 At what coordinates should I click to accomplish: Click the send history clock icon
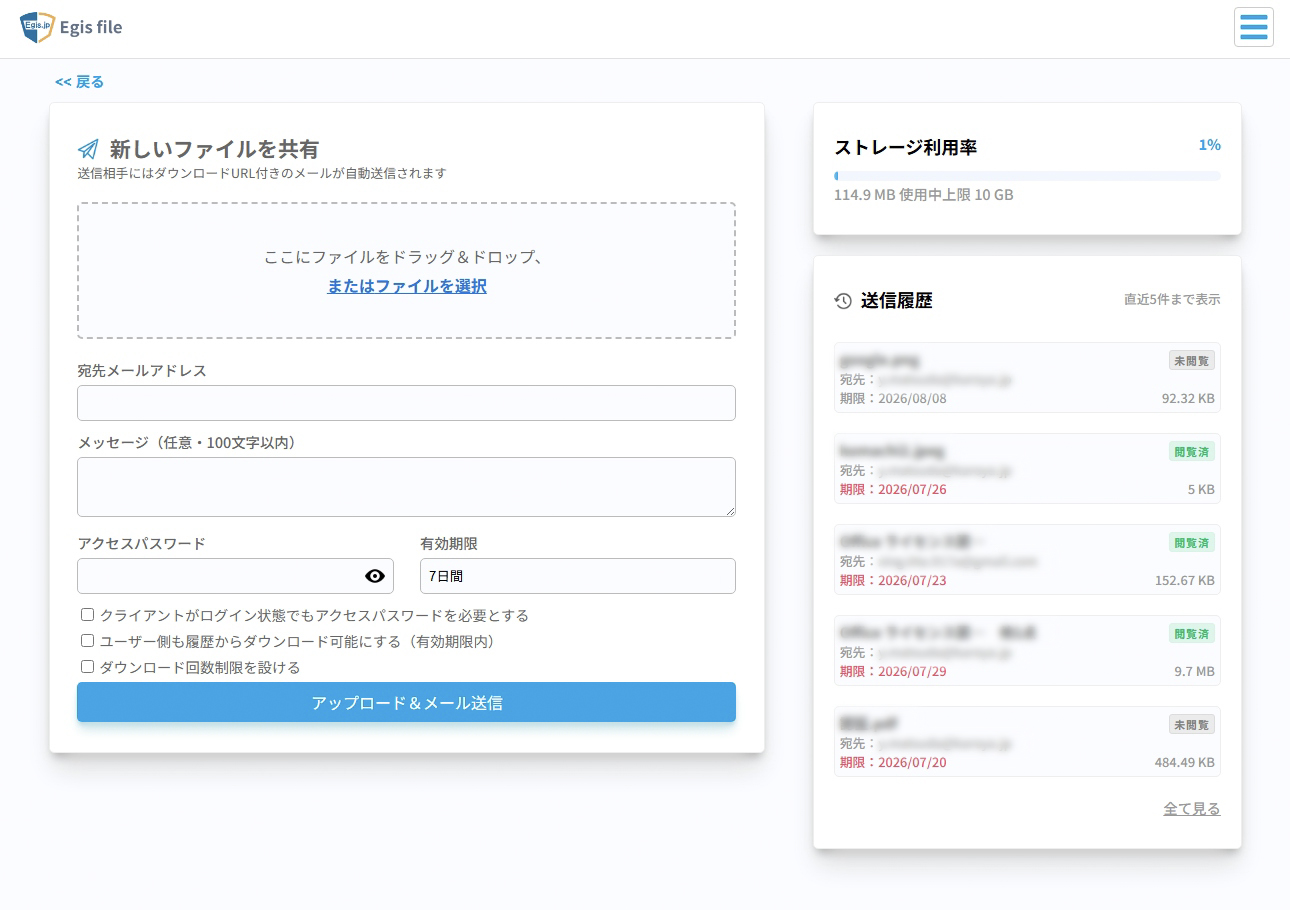(x=843, y=301)
